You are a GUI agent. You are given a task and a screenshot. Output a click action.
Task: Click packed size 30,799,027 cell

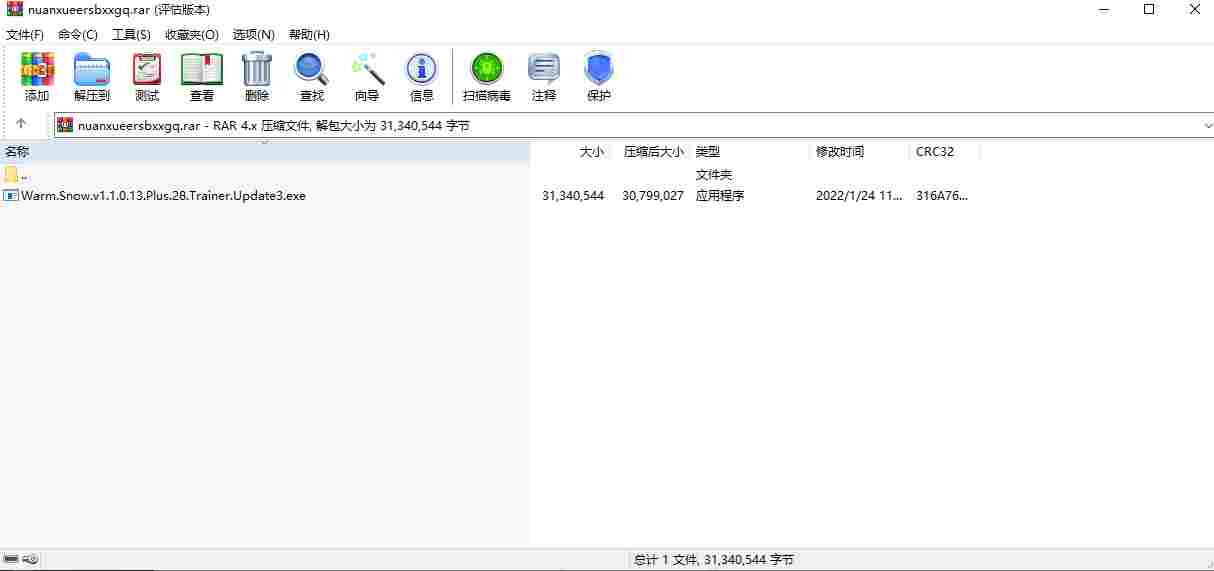coord(653,196)
